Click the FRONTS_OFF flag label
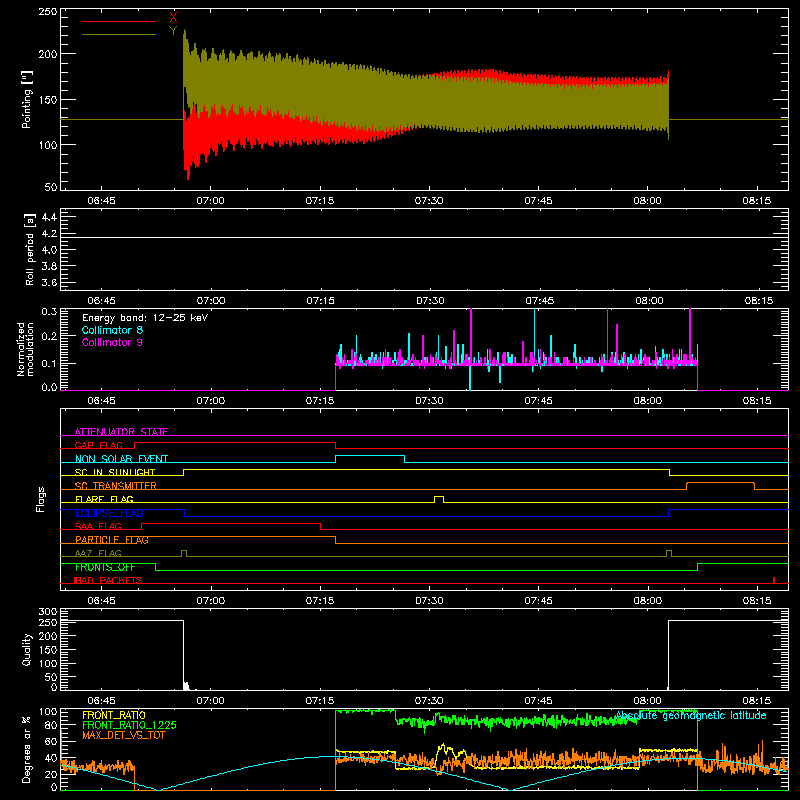Viewport: 800px width, 800px height. coord(105,567)
